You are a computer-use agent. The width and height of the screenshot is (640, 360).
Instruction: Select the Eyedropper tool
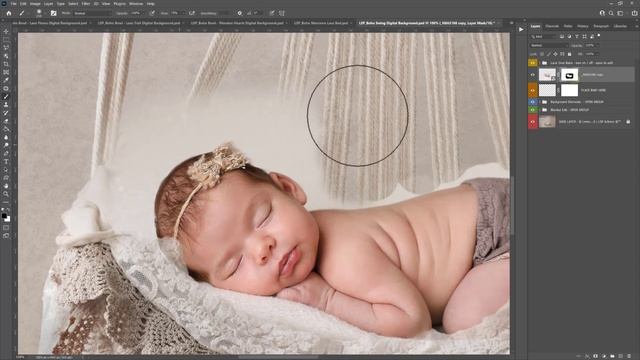click(x=6, y=80)
